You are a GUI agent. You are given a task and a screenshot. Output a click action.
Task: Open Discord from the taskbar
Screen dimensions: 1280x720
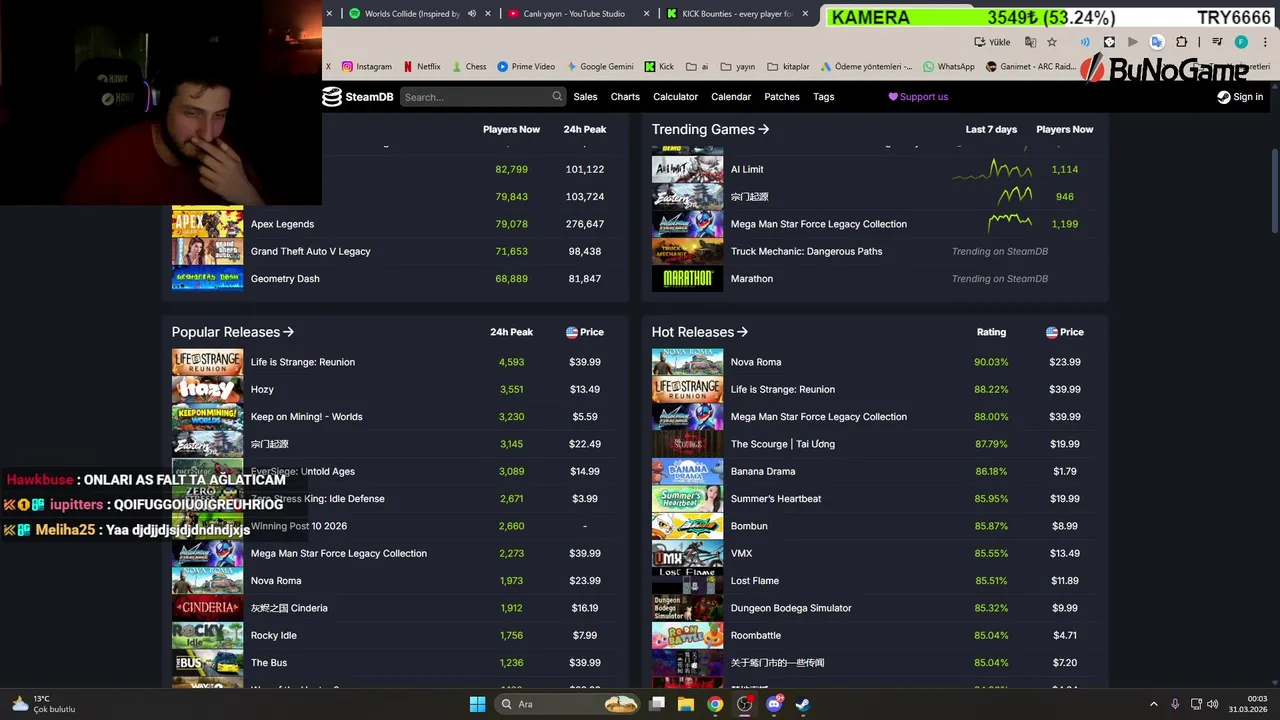774,704
